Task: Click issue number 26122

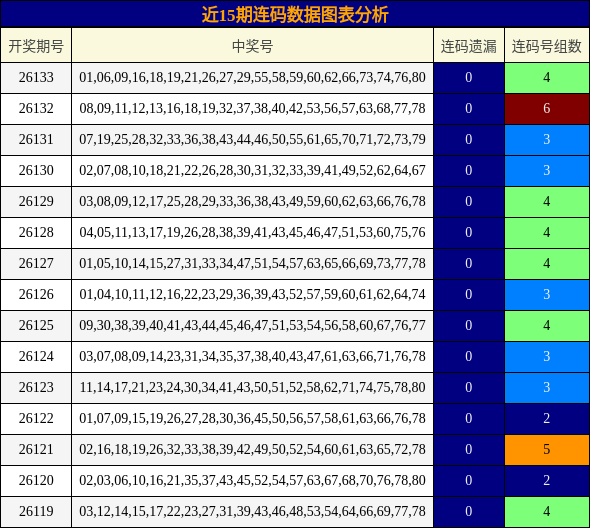Action: (x=36, y=418)
